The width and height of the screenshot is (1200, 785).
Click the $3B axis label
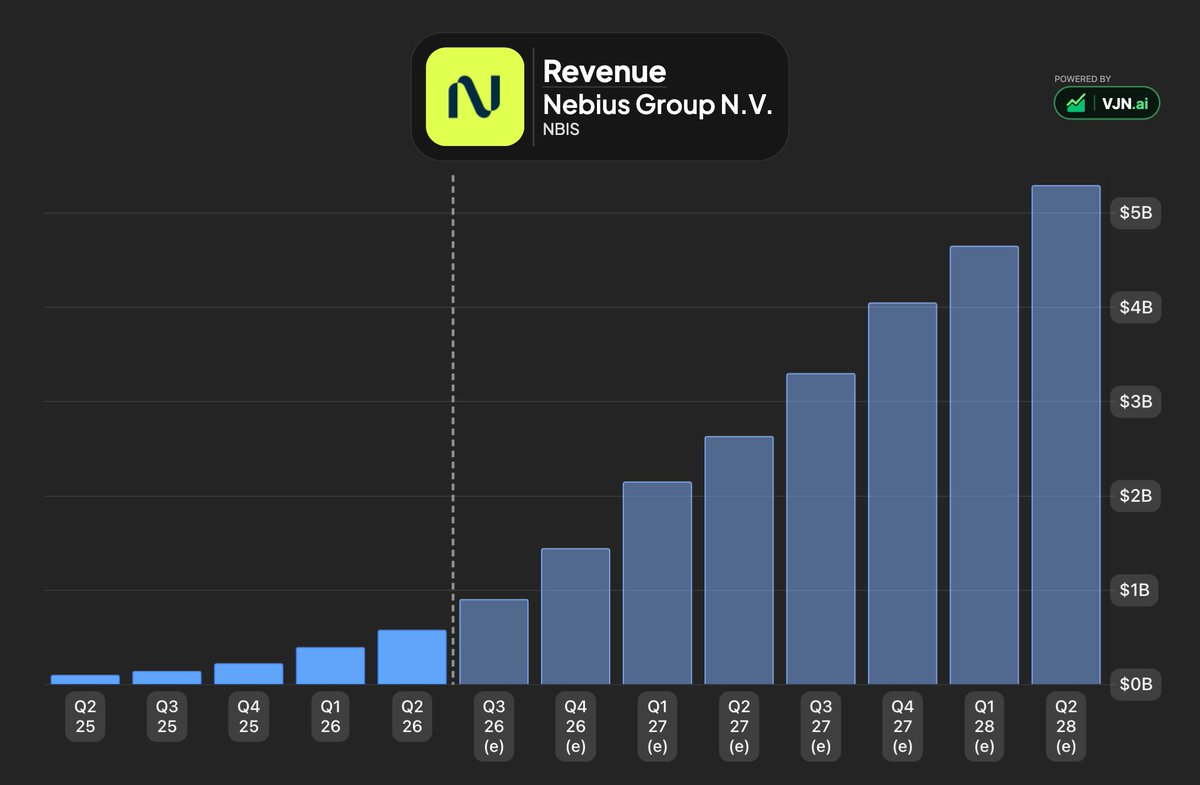(1136, 402)
